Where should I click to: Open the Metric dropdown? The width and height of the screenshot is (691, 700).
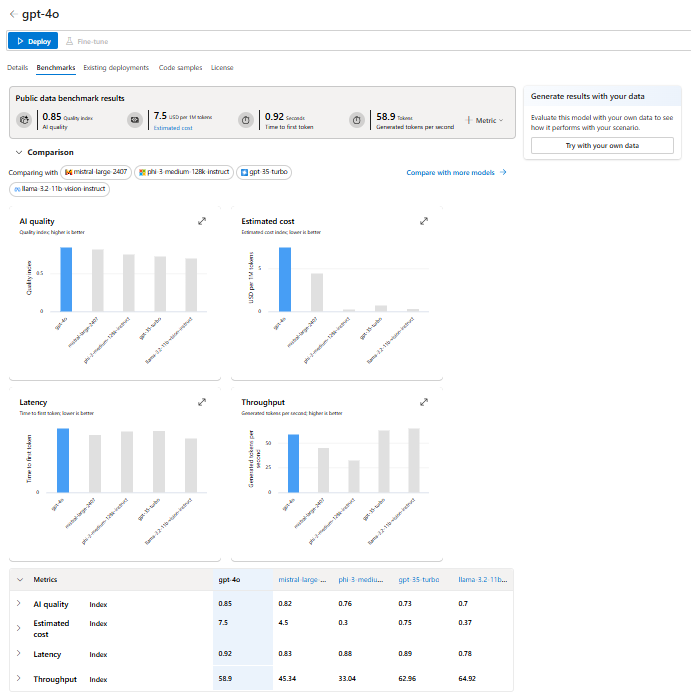tap(485, 121)
